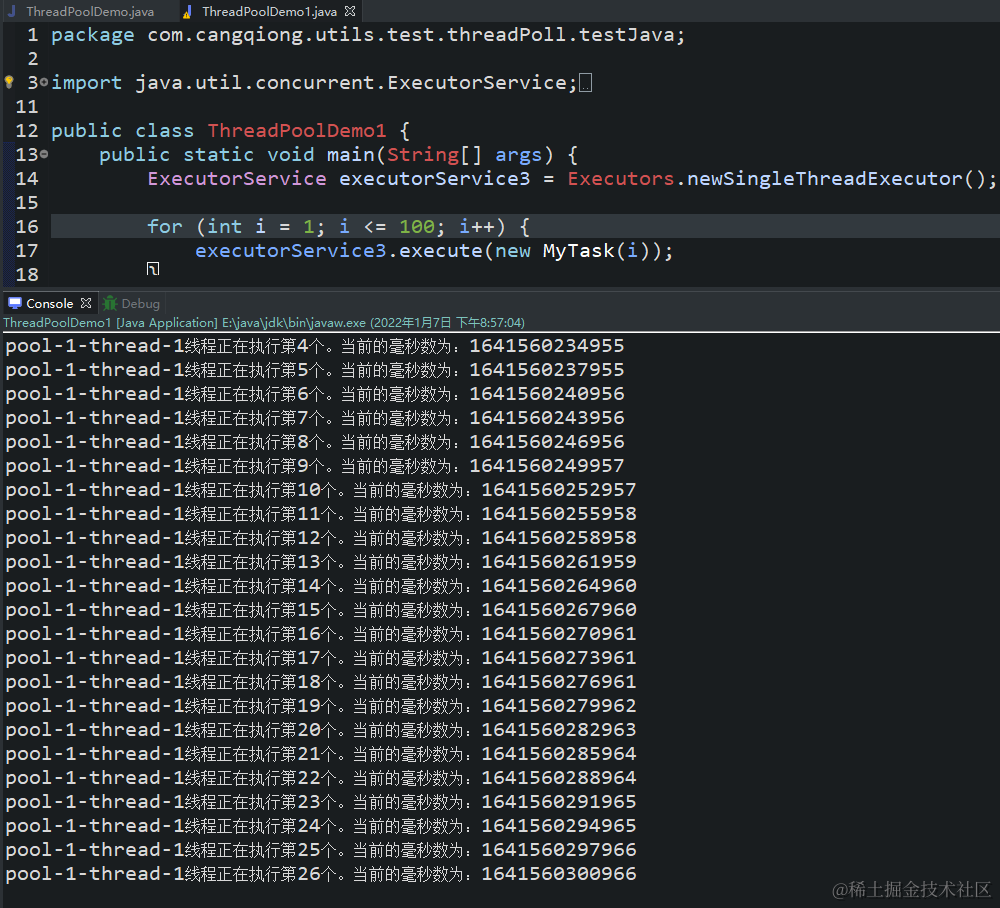This screenshot has height=908, width=1000.
Task: Click line number 12 in the gutter
Action: click(27, 131)
